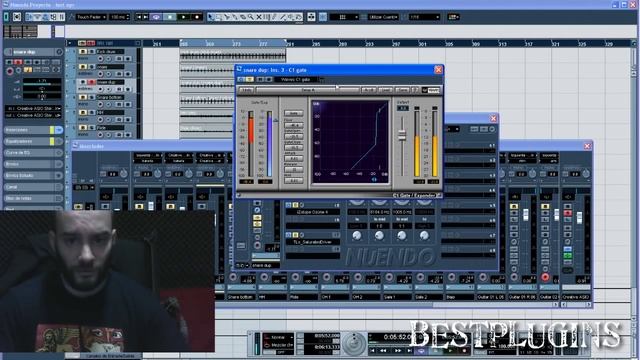This screenshot has height=360, width=640.
Task: Open input routing Creative ASIO dropdown
Action: coord(33,108)
